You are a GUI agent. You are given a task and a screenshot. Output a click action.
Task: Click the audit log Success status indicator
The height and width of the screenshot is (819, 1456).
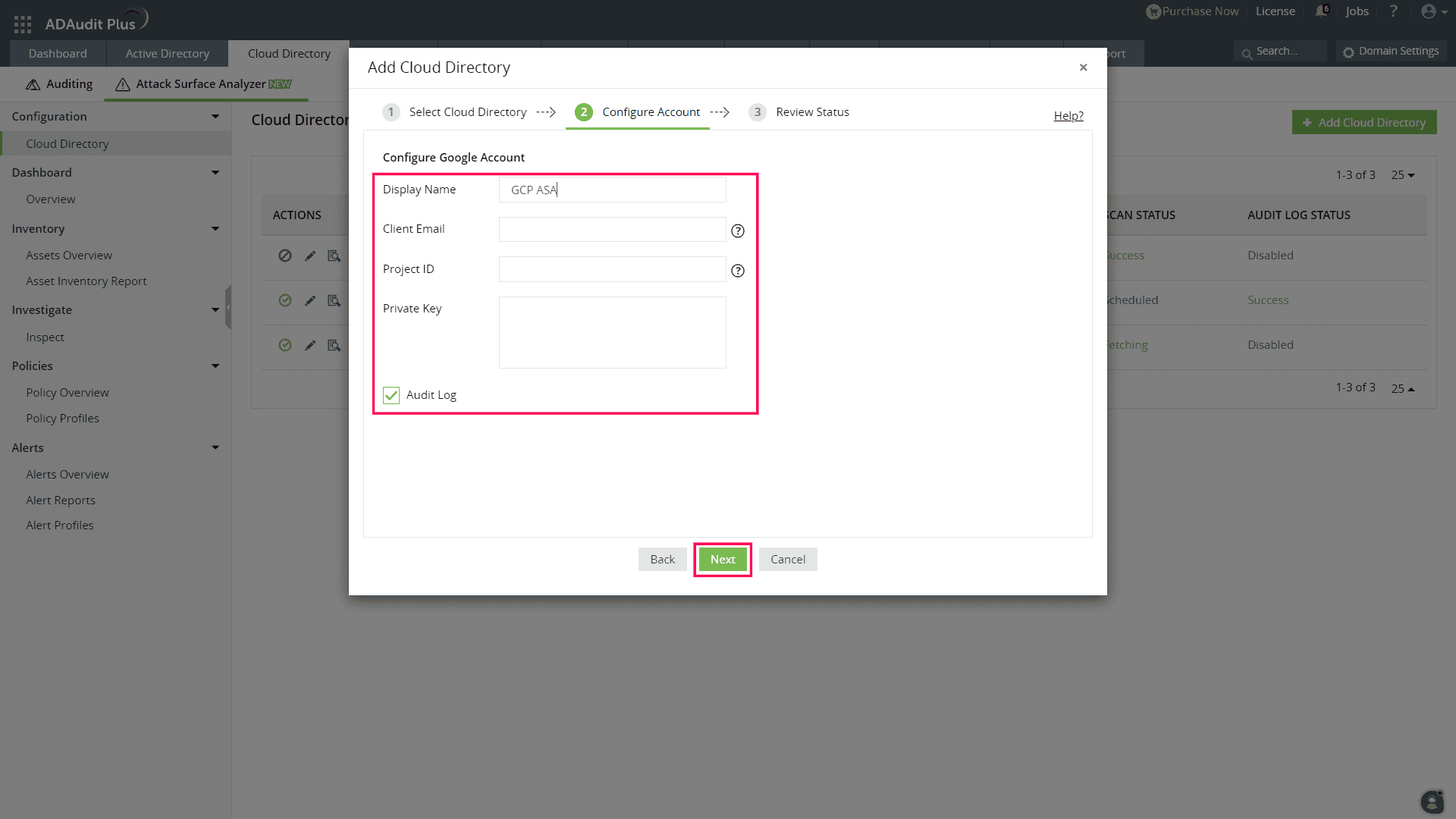coord(1267,300)
